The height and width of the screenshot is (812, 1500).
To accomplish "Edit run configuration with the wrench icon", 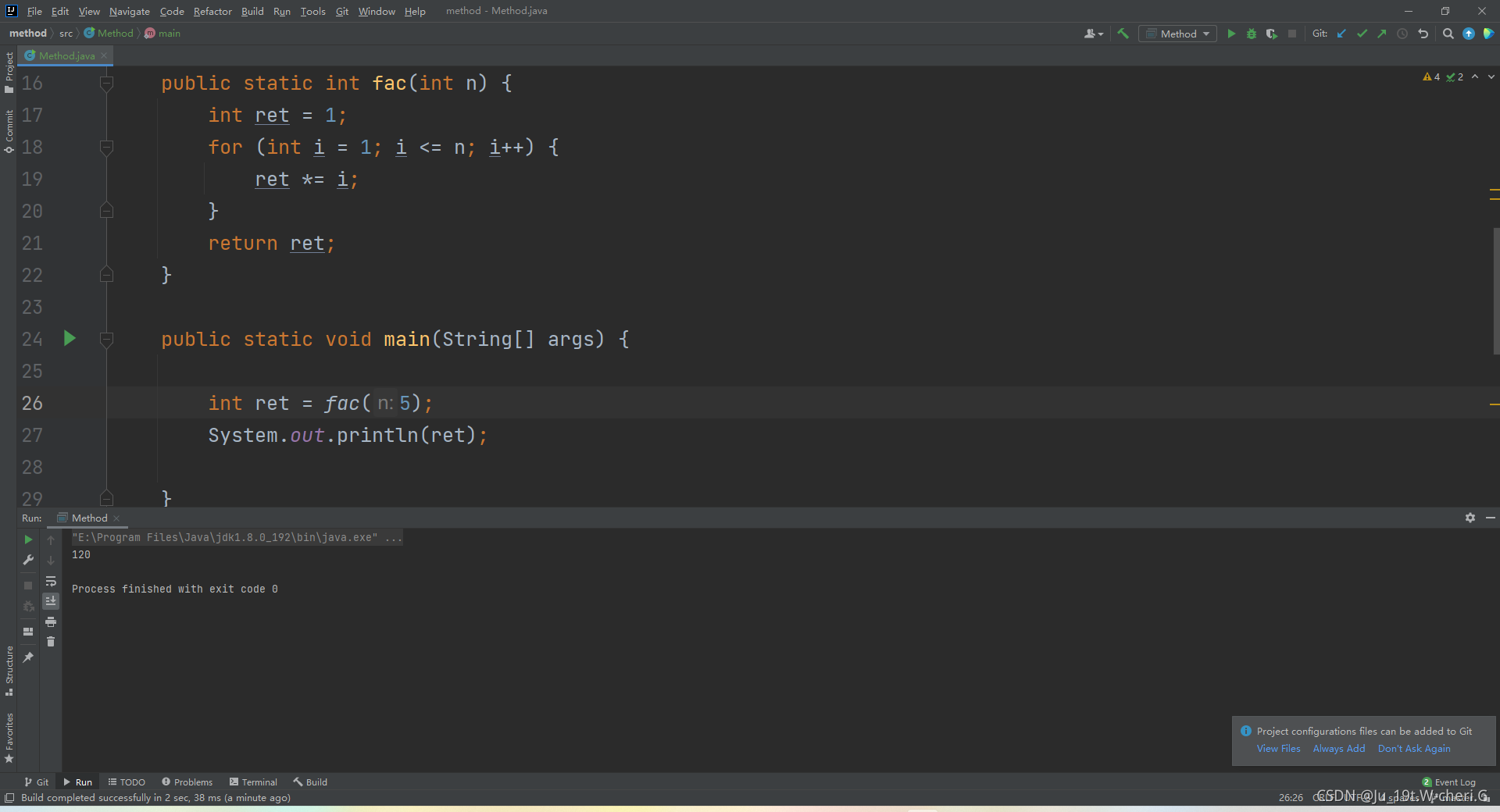I will [28, 560].
